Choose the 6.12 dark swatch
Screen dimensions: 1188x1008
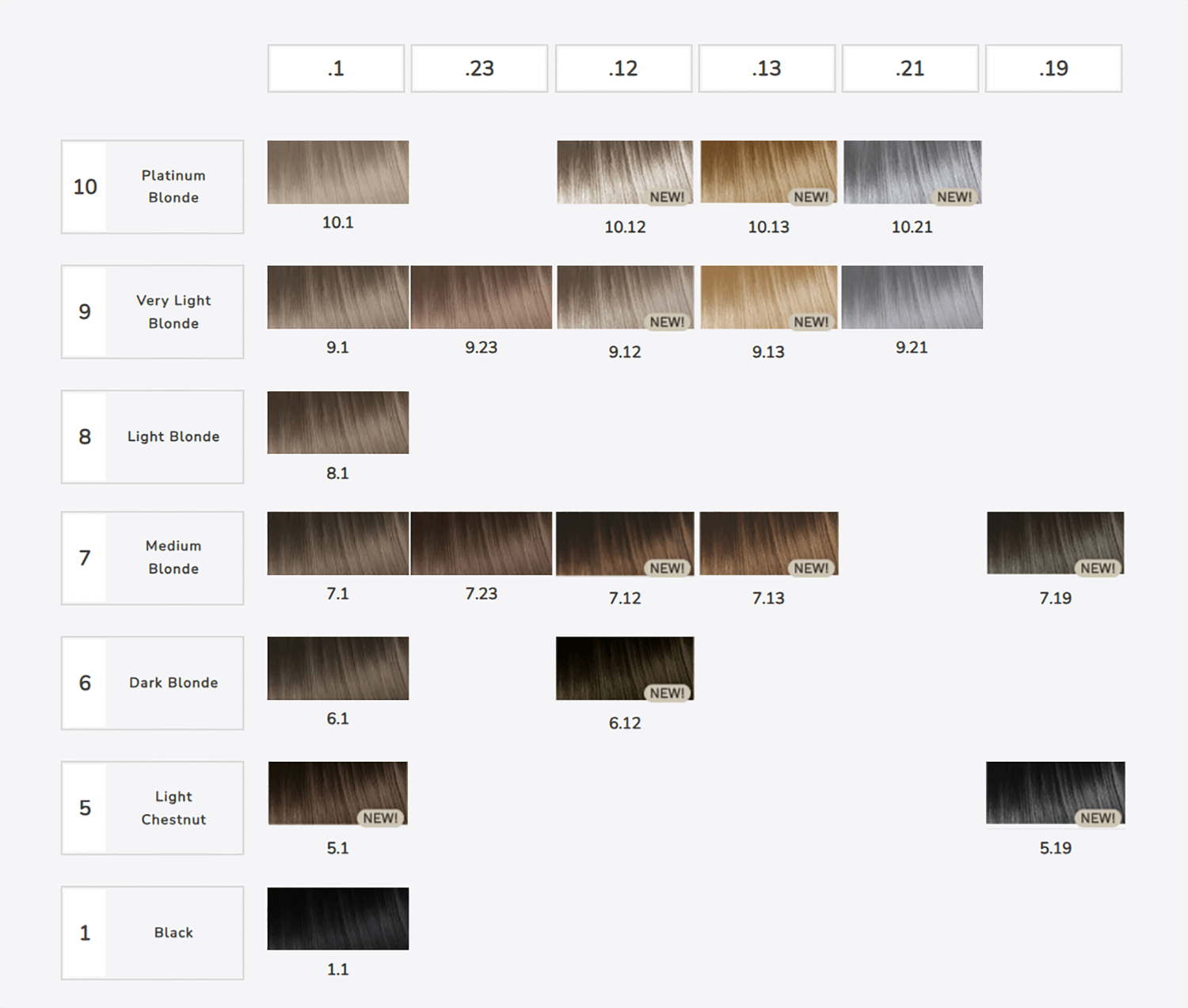(x=624, y=668)
